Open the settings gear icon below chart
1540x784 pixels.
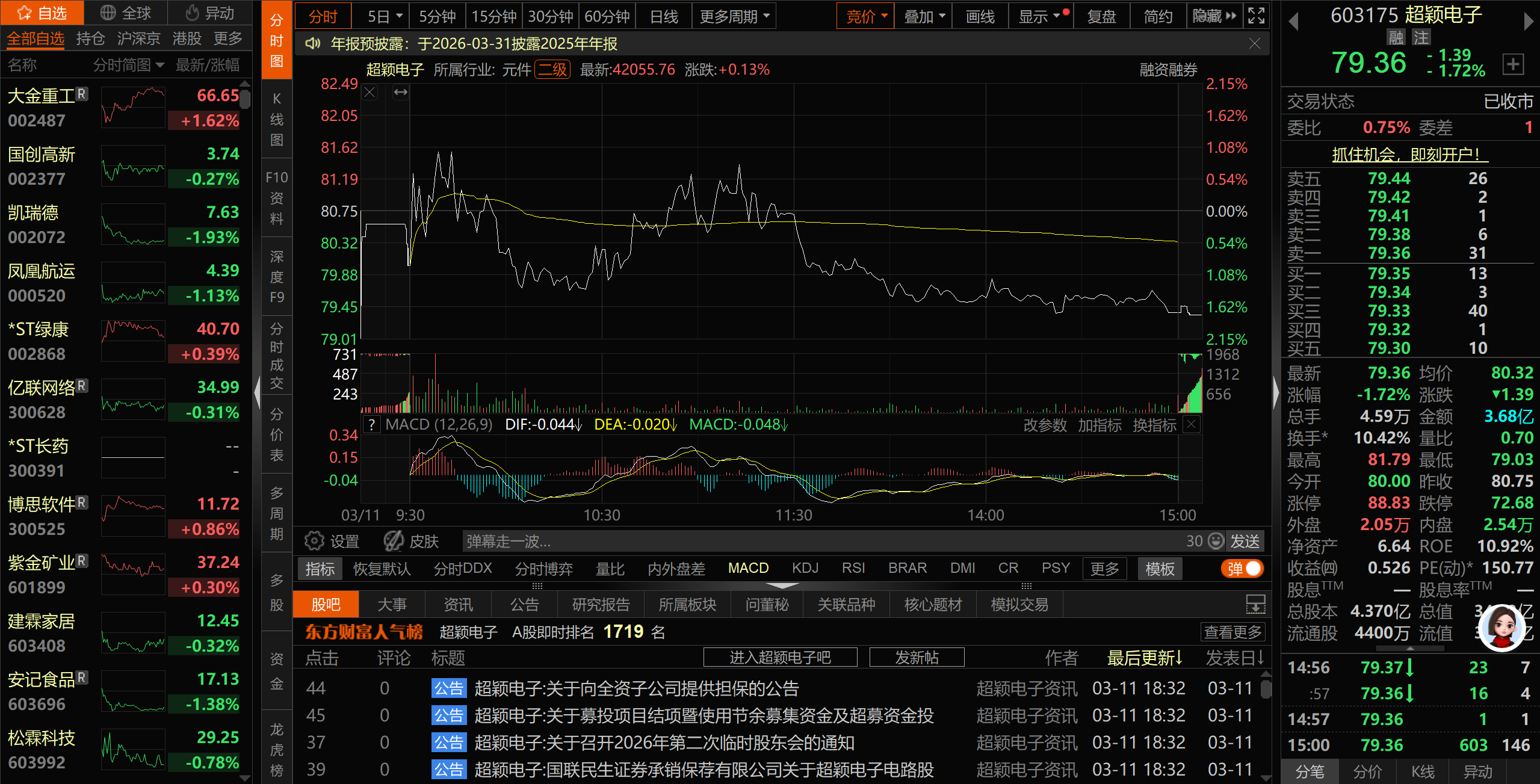click(x=314, y=541)
